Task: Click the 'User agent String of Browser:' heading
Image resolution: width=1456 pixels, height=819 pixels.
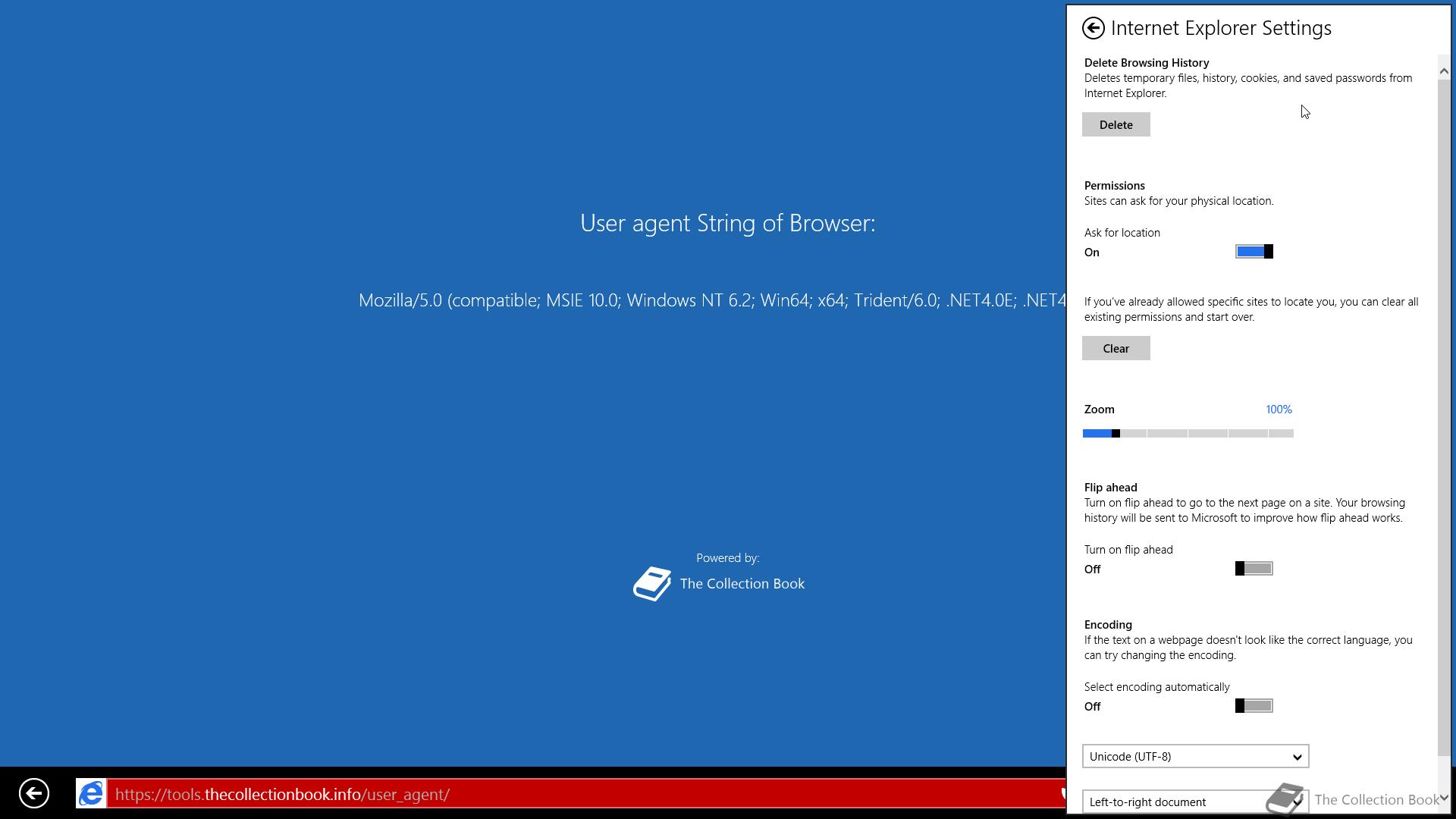Action: coord(727,223)
